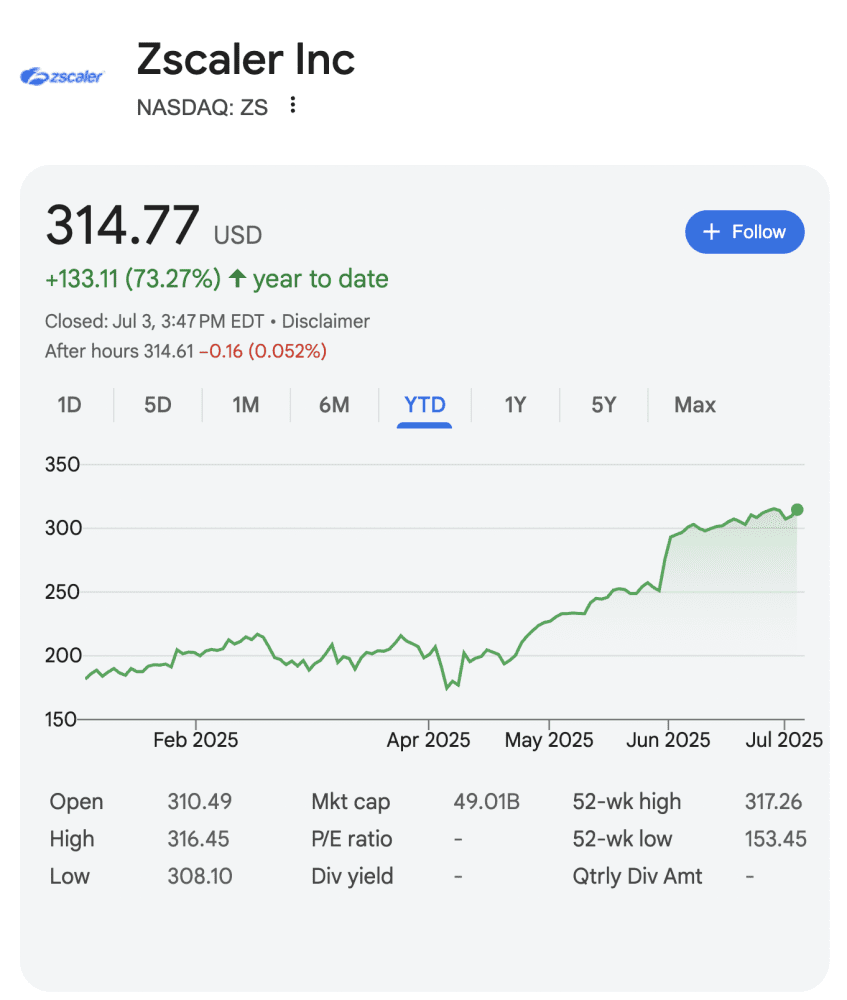Click the Zscaler logo icon

62,77
